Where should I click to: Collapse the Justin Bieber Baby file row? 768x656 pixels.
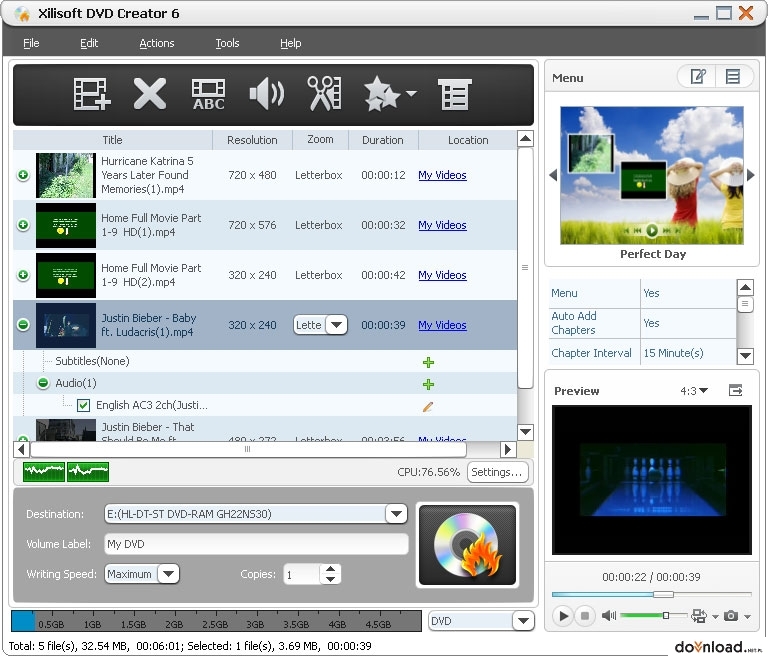23,324
